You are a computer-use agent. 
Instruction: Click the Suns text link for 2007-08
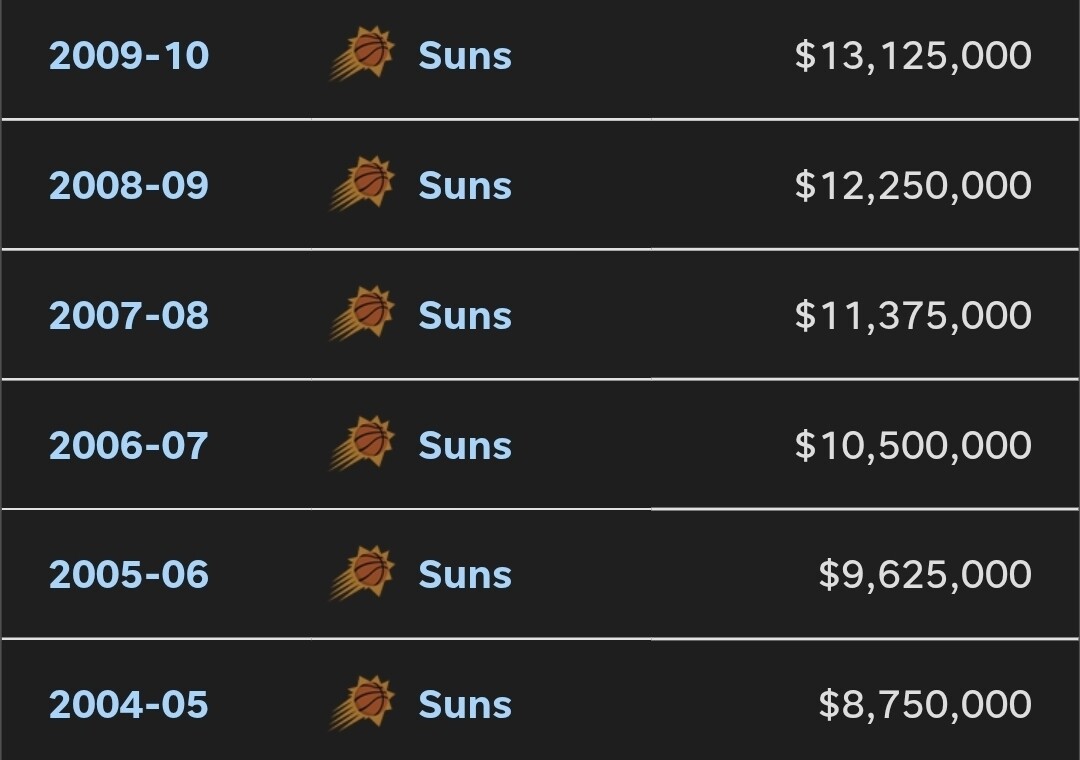[x=465, y=316]
